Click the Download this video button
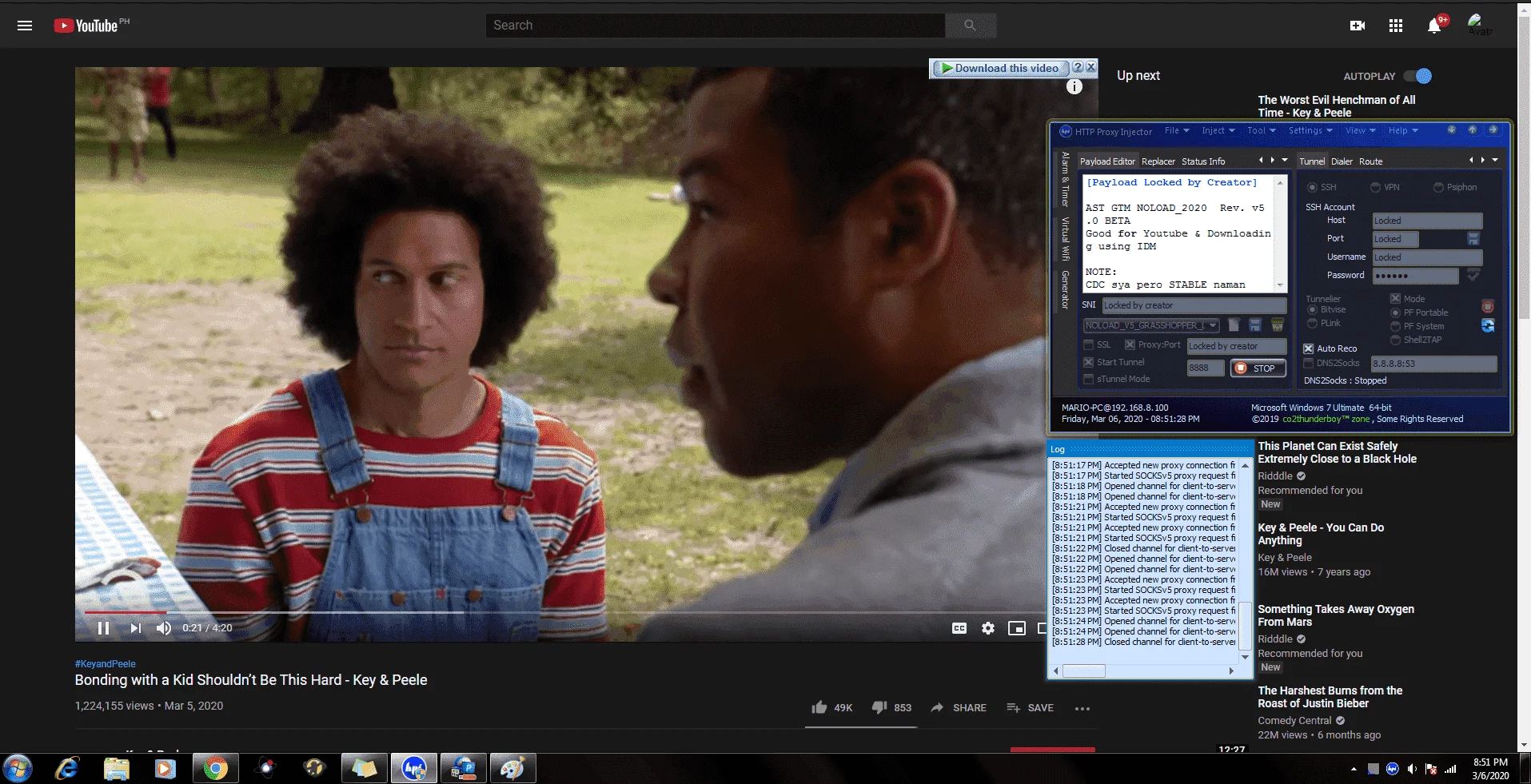Screen dimensions: 1531x784 click(999, 68)
